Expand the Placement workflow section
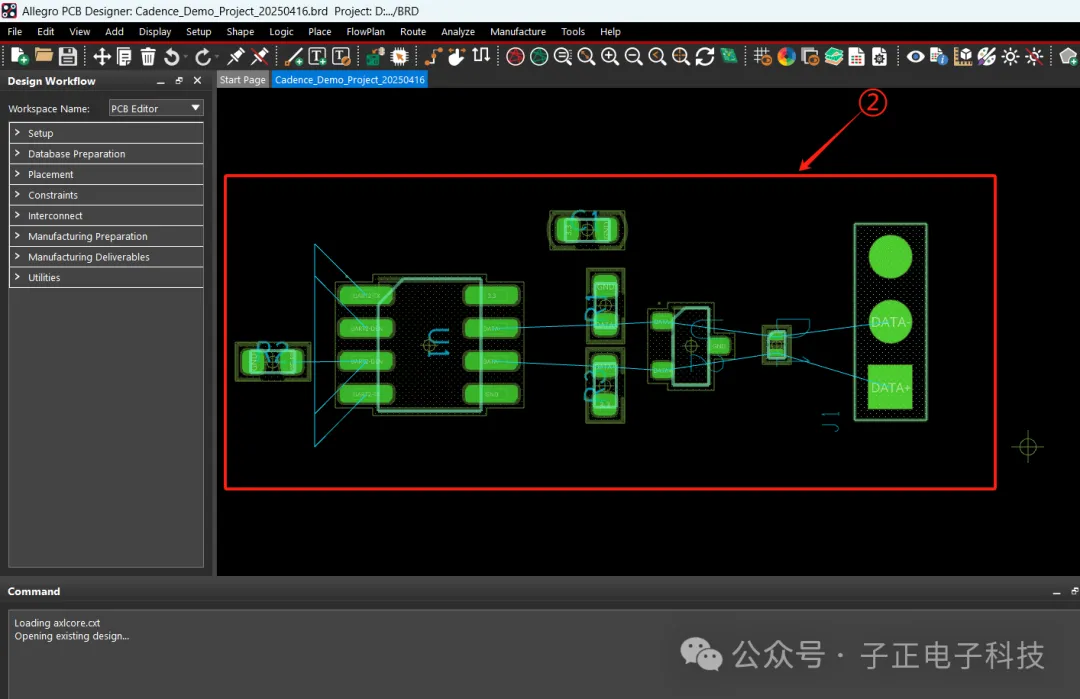Viewport: 1080px width, 699px height. click(x=106, y=174)
